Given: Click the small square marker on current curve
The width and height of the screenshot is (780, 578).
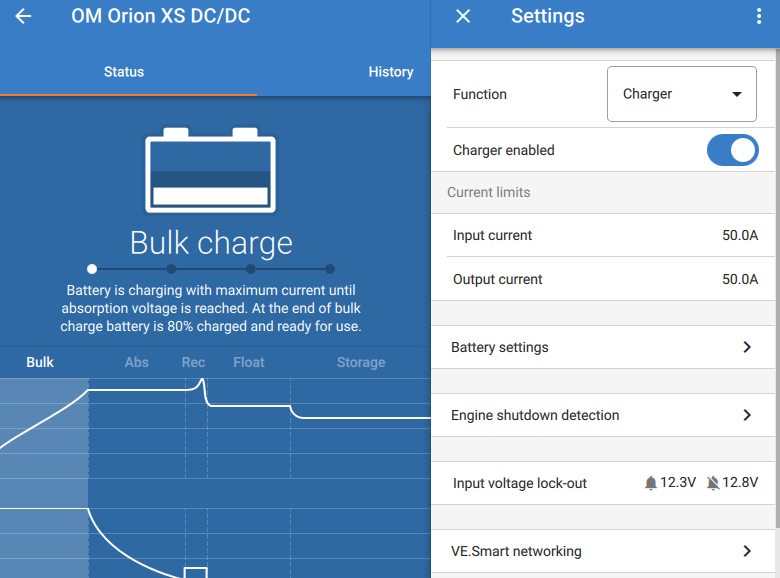Looking at the screenshot, I should point(195,572).
